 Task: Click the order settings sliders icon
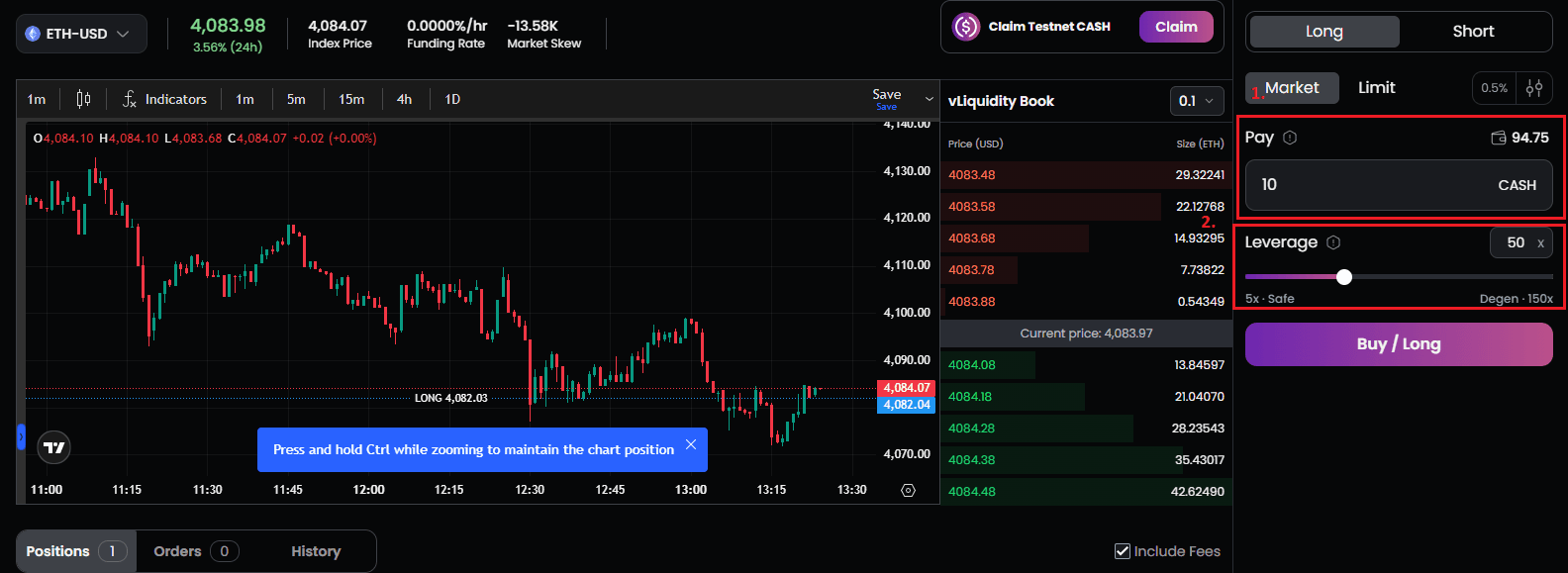(1534, 88)
